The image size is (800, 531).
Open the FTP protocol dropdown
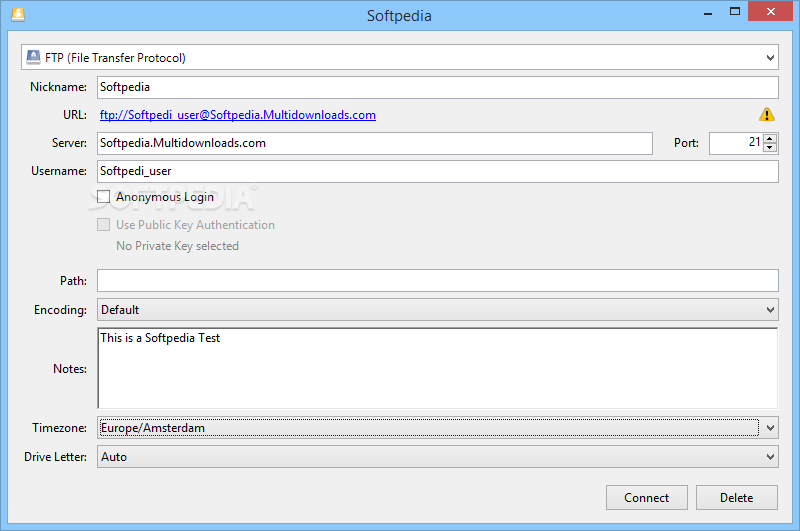click(399, 57)
